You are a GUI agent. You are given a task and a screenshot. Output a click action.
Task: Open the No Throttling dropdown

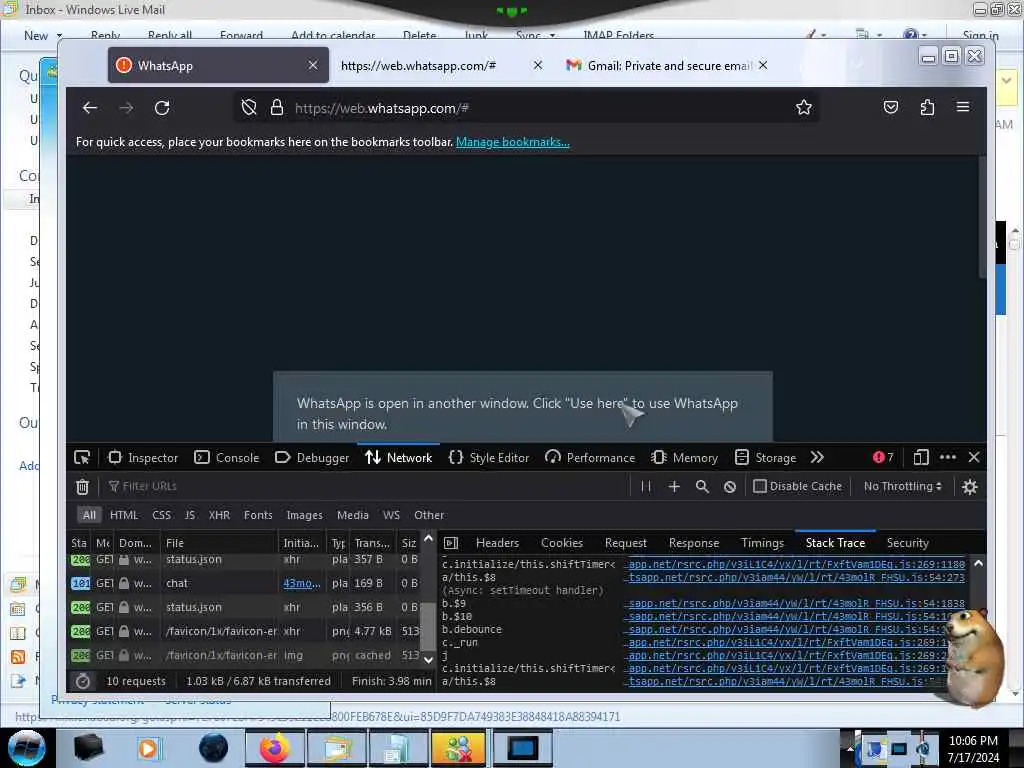903,487
